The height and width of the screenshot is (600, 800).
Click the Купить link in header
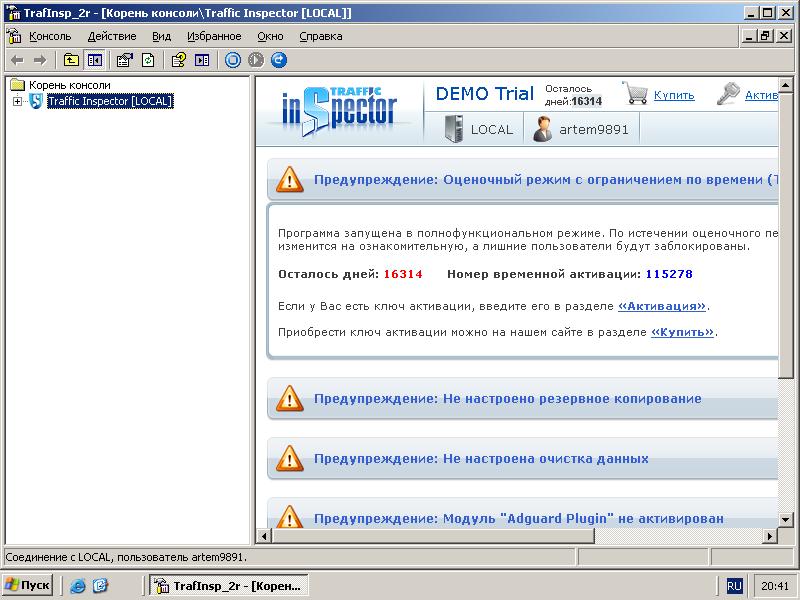(x=674, y=95)
